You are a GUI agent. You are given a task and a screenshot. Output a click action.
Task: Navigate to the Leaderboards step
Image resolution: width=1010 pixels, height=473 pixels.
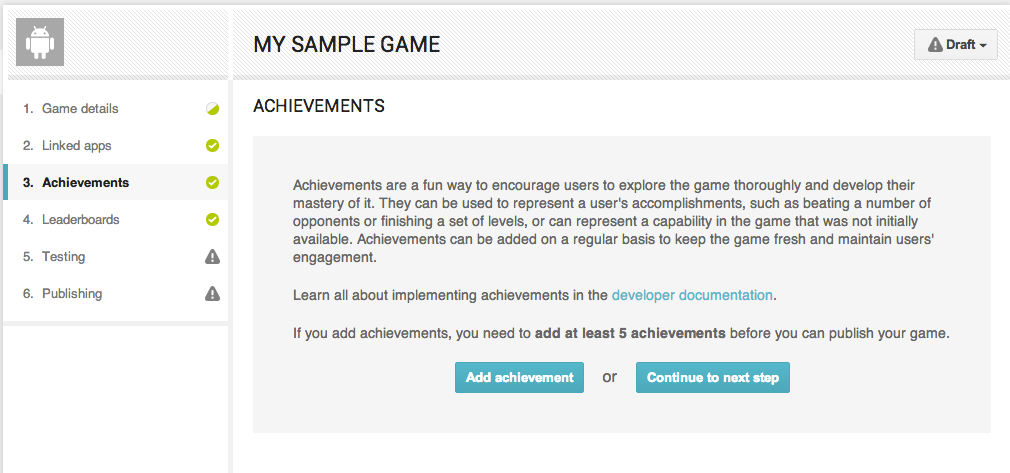[80, 220]
